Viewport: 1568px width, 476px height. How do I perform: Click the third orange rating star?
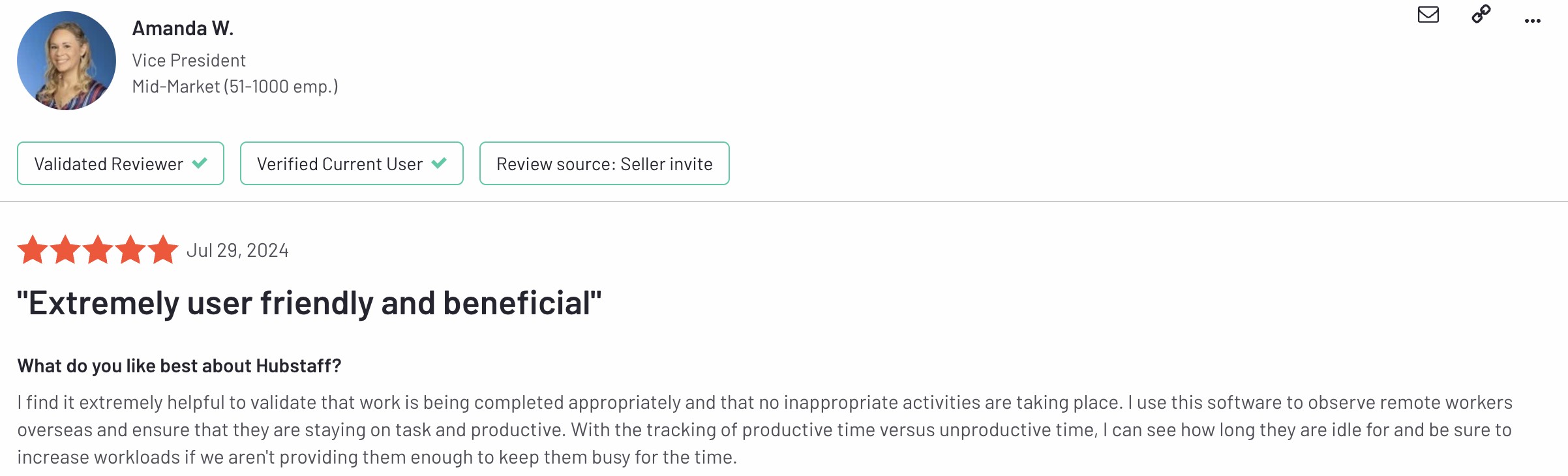click(98, 250)
